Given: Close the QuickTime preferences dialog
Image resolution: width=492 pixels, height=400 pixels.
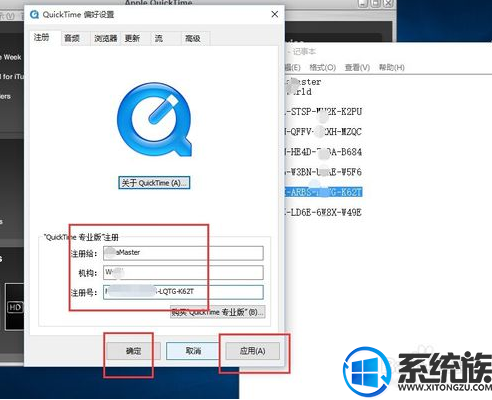Looking at the screenshot, I should tap(275, 14).
